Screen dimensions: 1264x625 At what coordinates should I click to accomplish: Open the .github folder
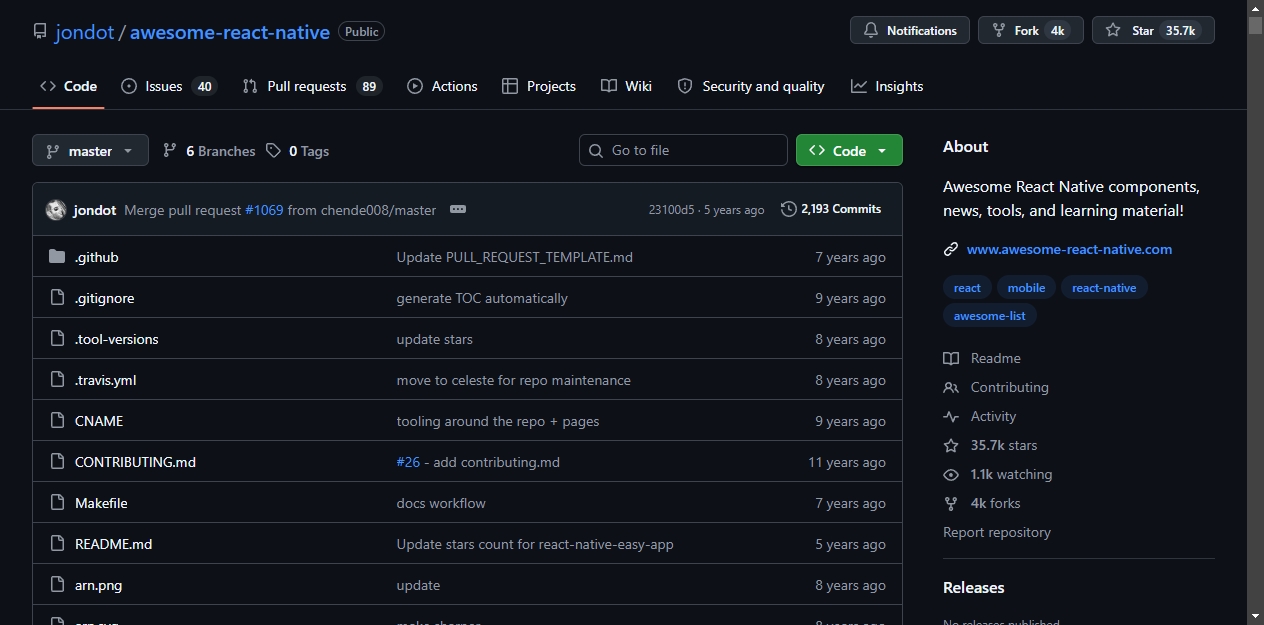(97, 257)
